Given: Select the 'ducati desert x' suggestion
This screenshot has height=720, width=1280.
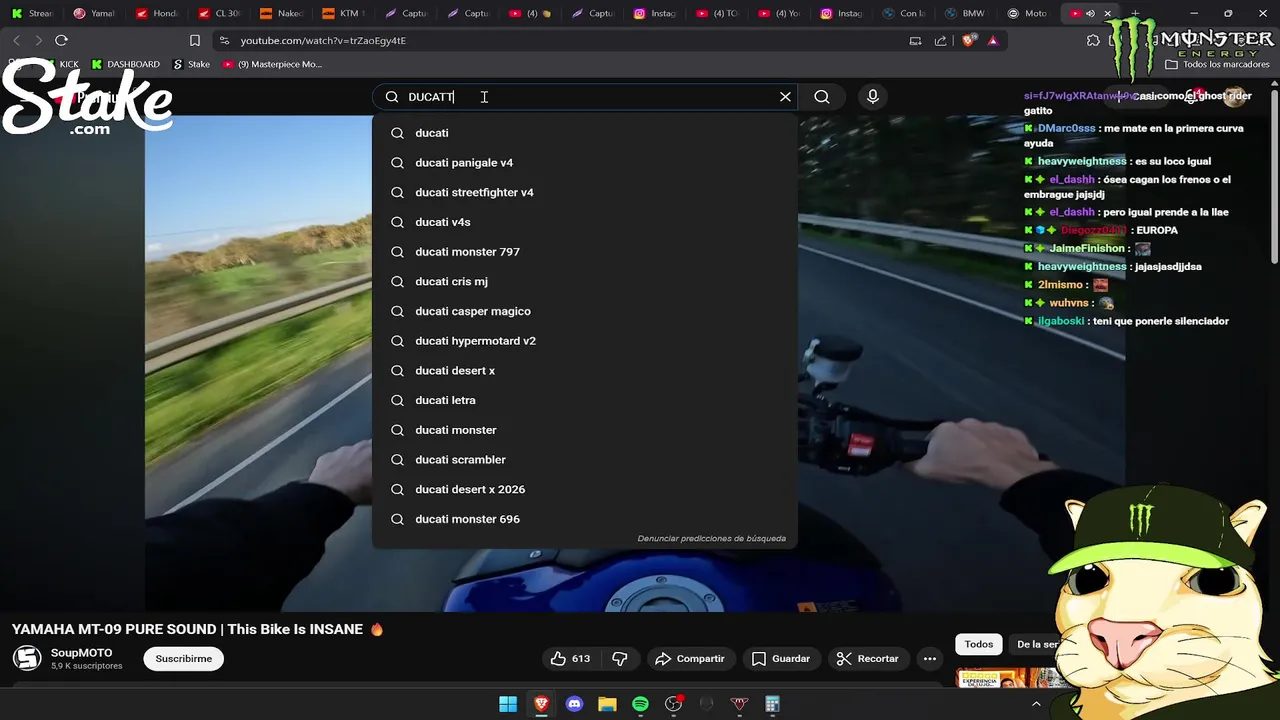Looking at the screenshot, I should tap(585, 370).
